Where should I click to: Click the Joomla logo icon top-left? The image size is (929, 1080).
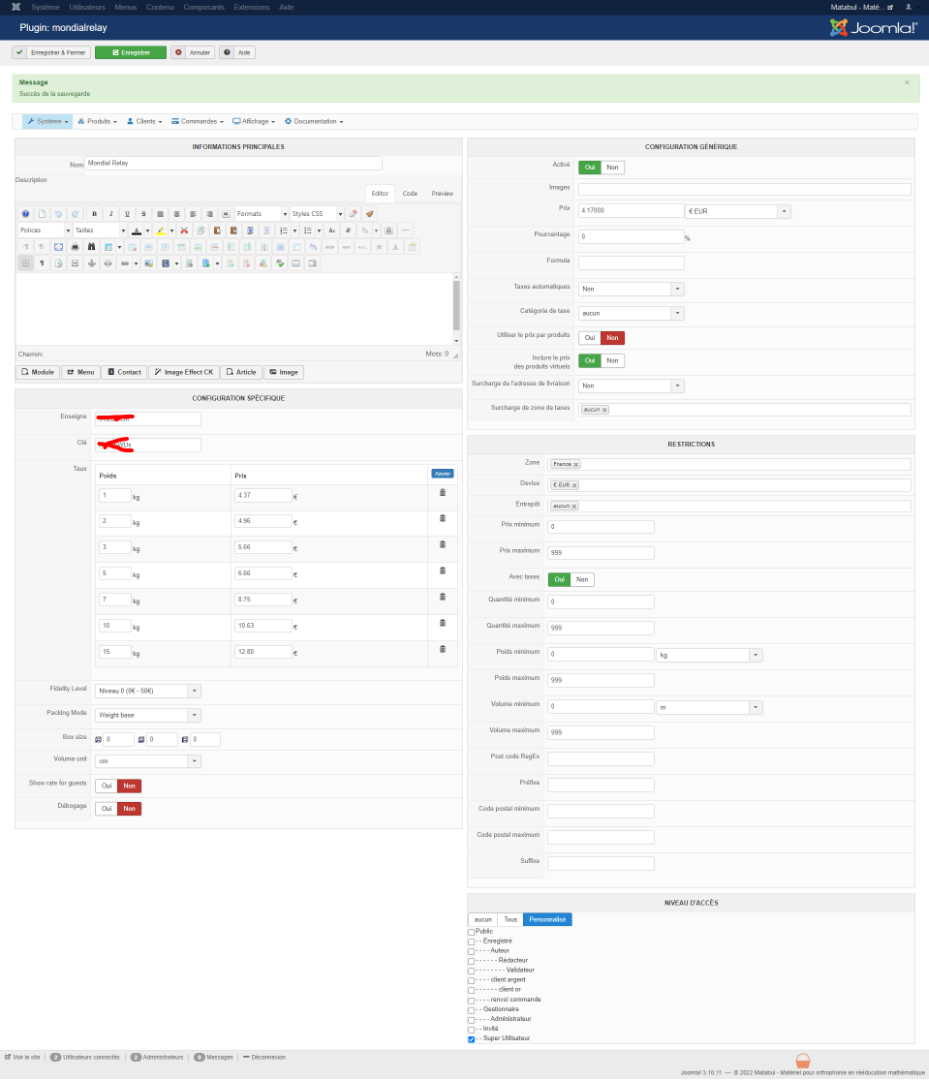(x=16, y=7)
